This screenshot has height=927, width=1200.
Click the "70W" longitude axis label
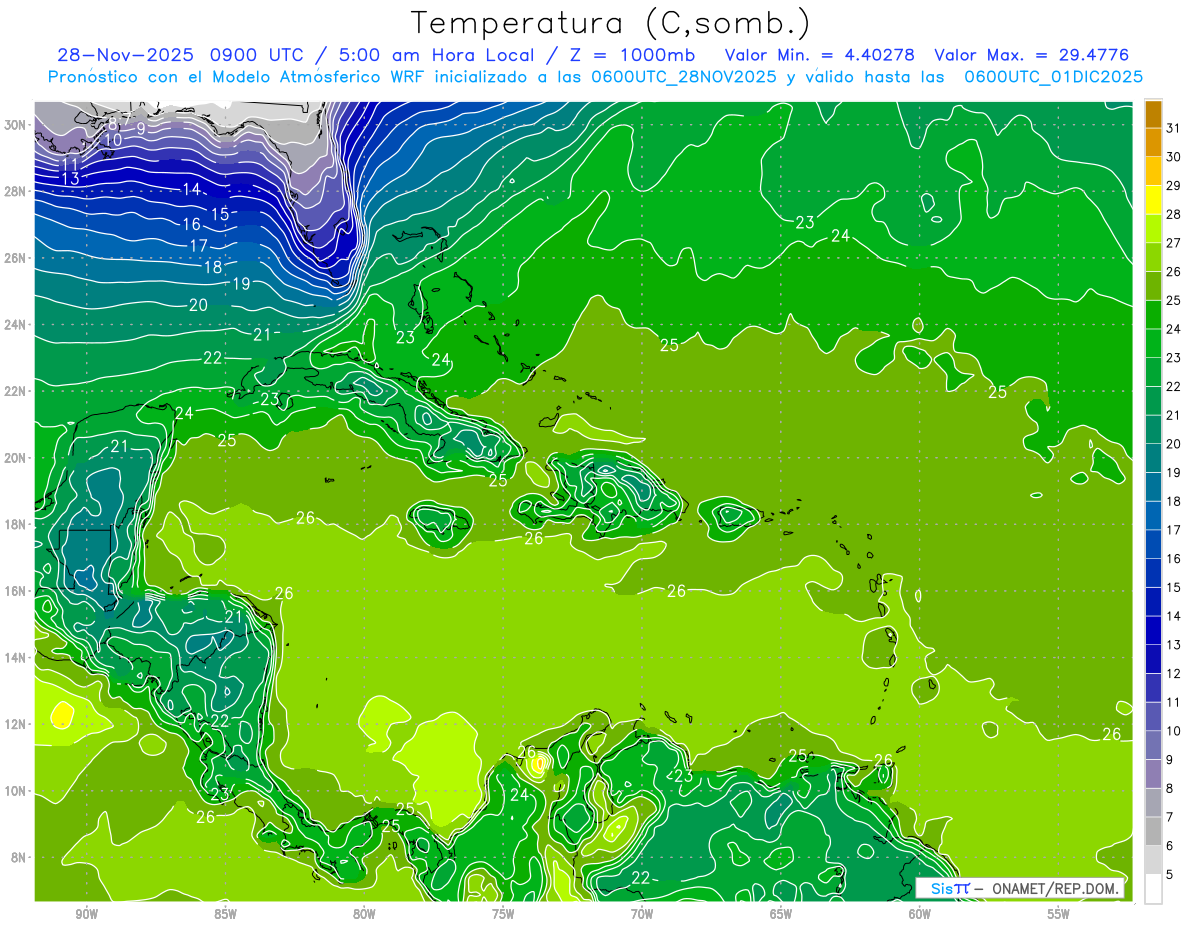(x=642, y=913)
